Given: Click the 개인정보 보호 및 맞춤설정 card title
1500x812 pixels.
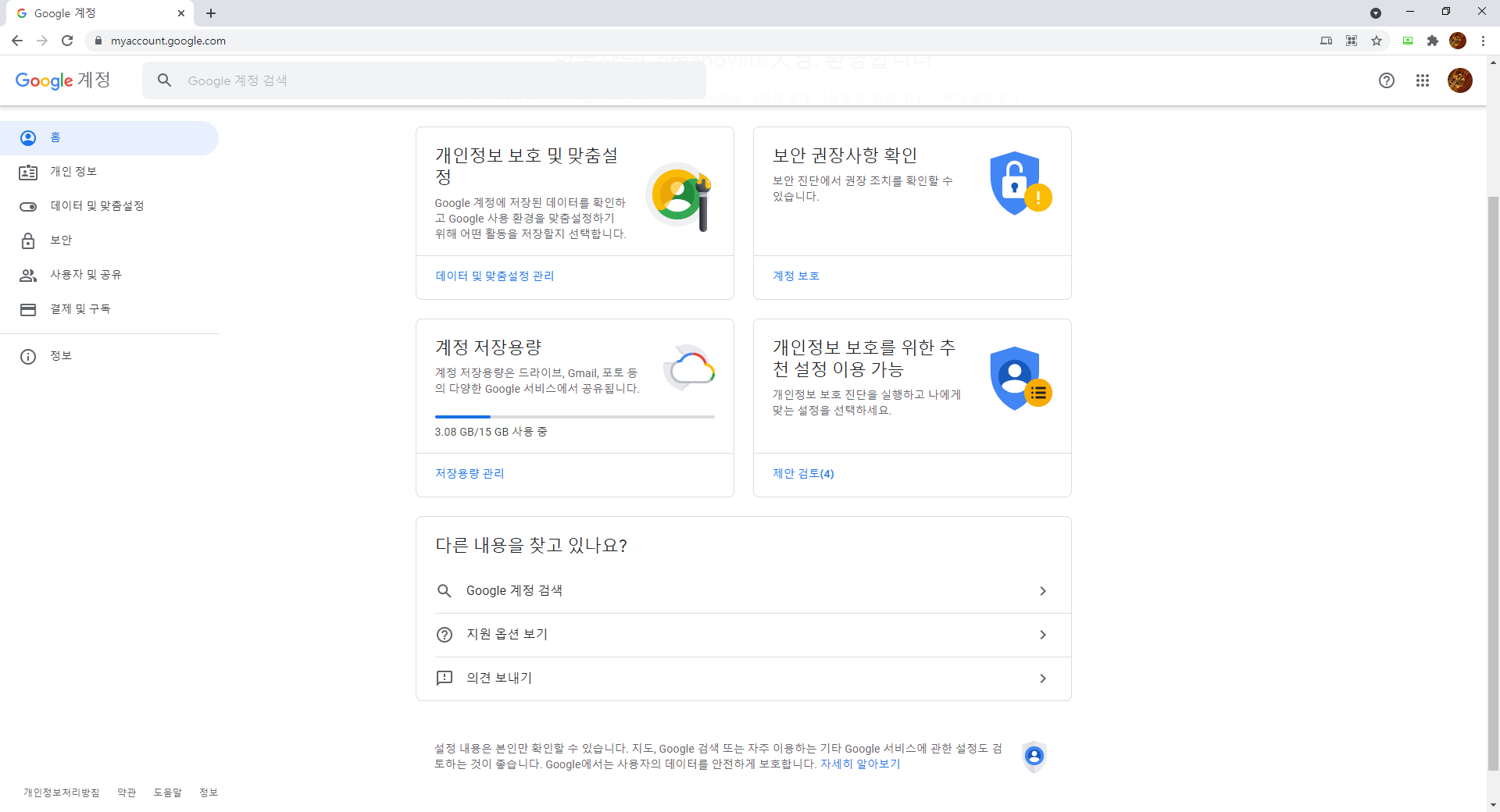Looking at the screenshot, I should 527,166.
